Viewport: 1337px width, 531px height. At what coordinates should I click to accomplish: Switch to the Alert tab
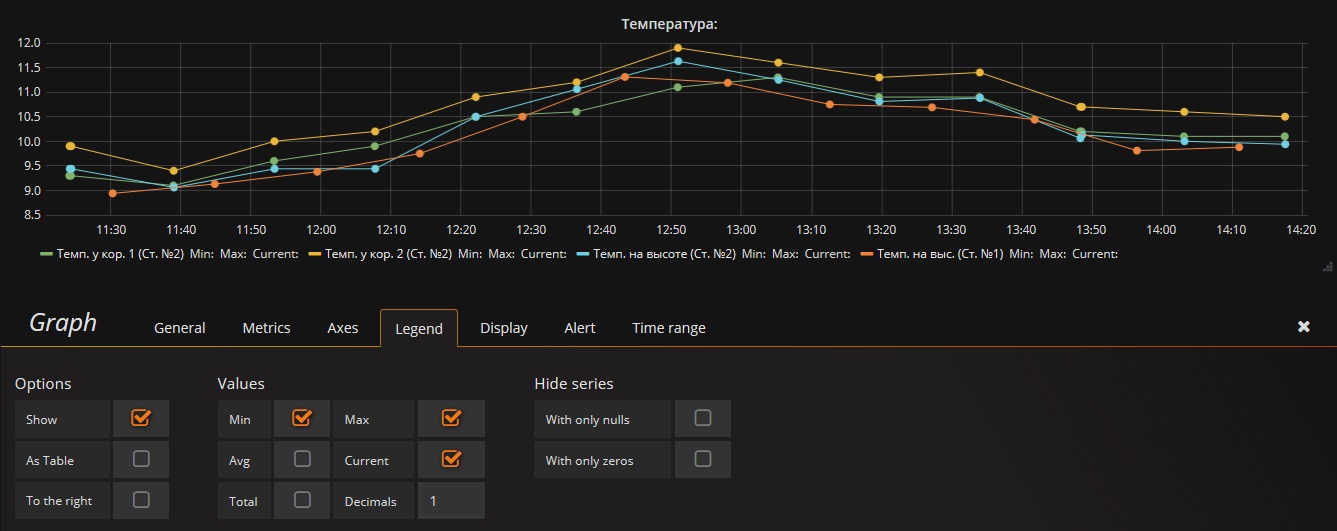click(x=580, y=328)
